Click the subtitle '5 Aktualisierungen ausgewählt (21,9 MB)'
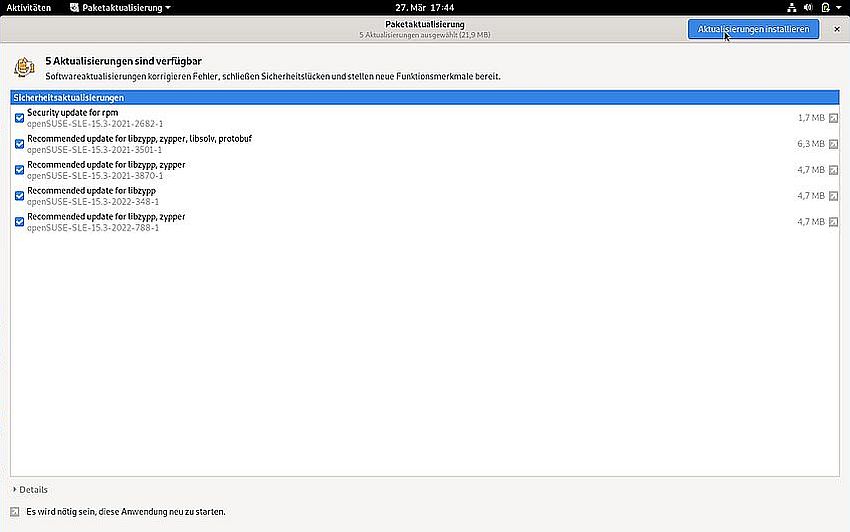The height and width of the screenshot is (532, 850). (424, 35)
